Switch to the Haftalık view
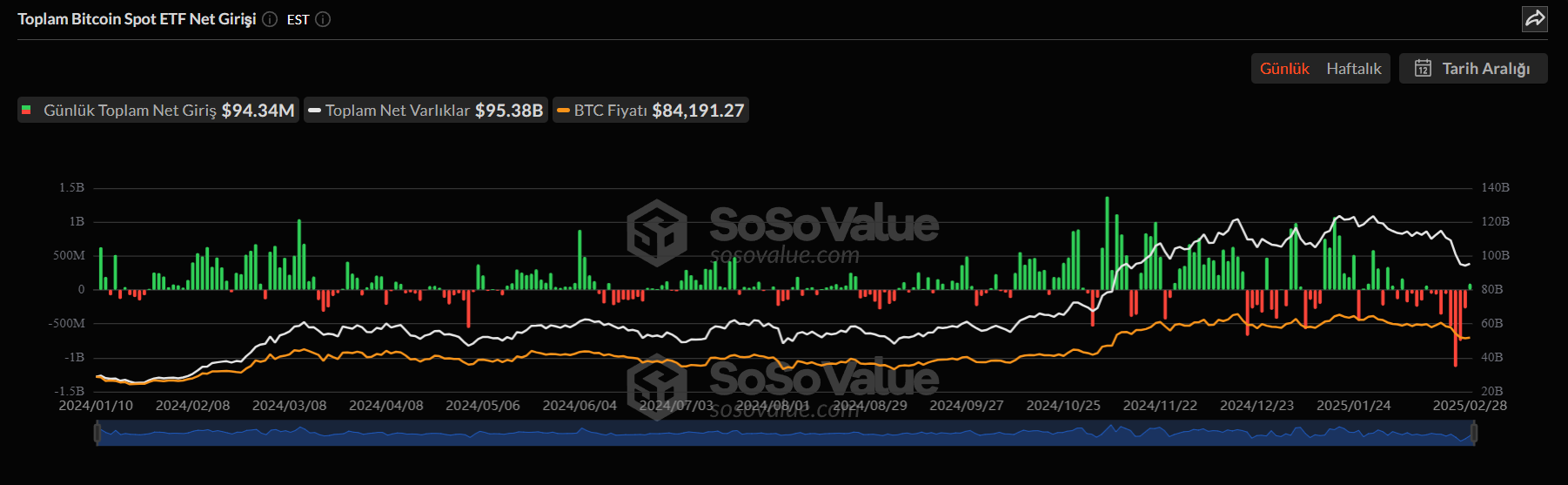This screenshot has height=485, width=1568. click(1353, 68)
